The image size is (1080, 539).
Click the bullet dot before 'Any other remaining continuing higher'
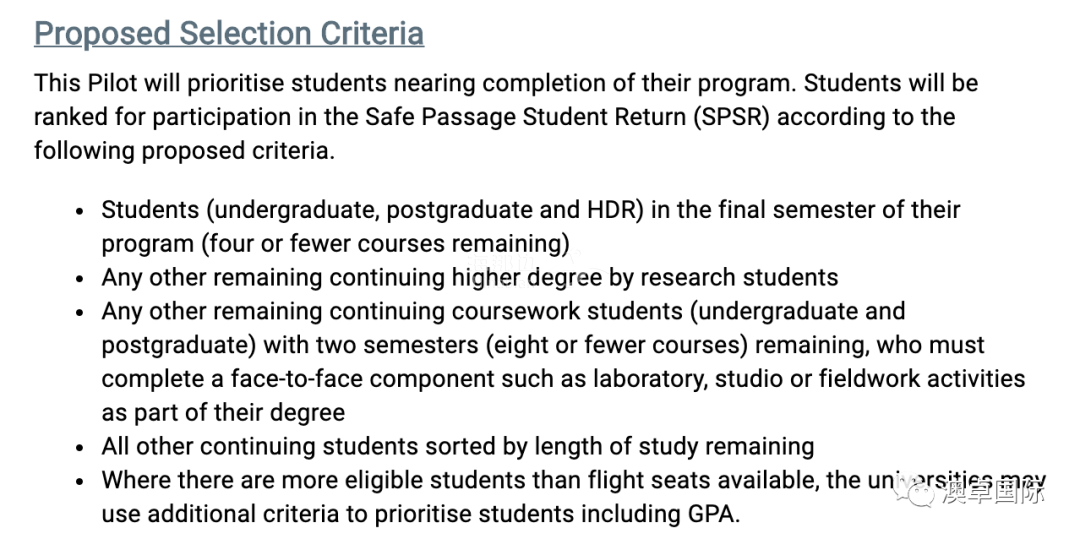click(x=81, y=279)
